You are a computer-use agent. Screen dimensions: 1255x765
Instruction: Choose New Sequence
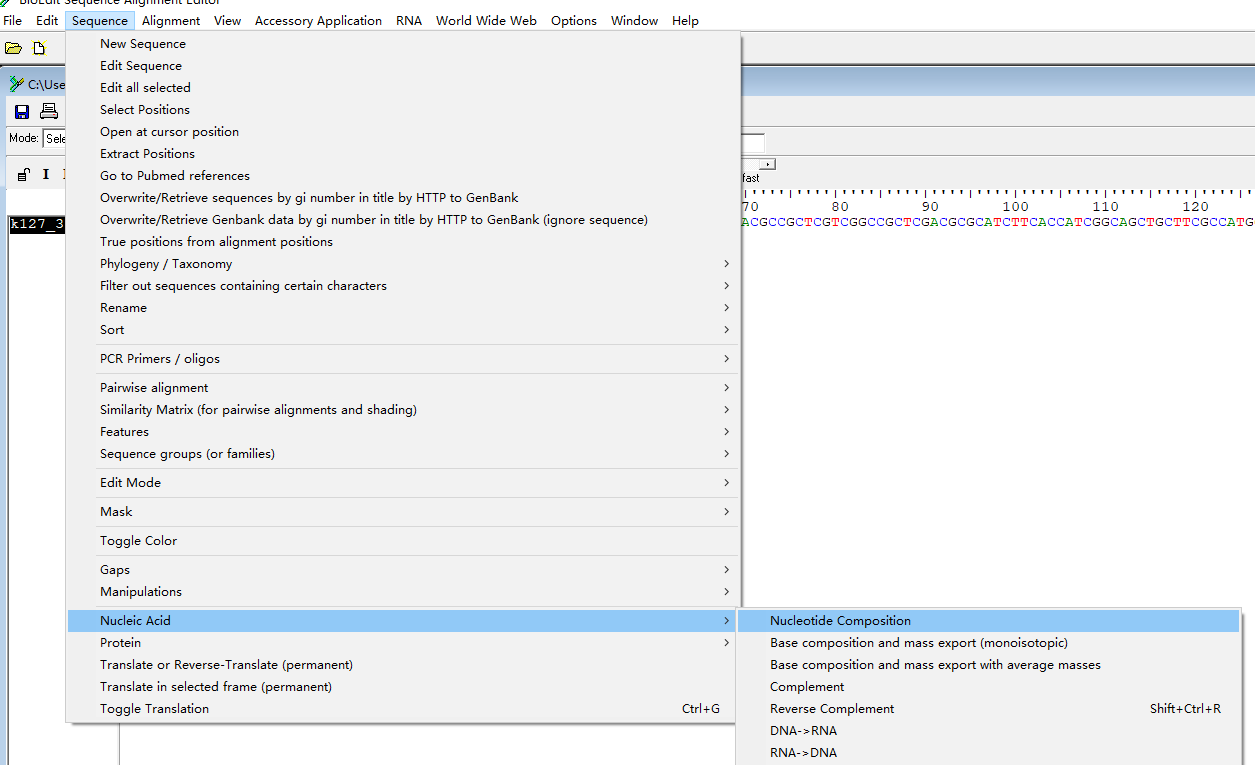click(403, 44)
